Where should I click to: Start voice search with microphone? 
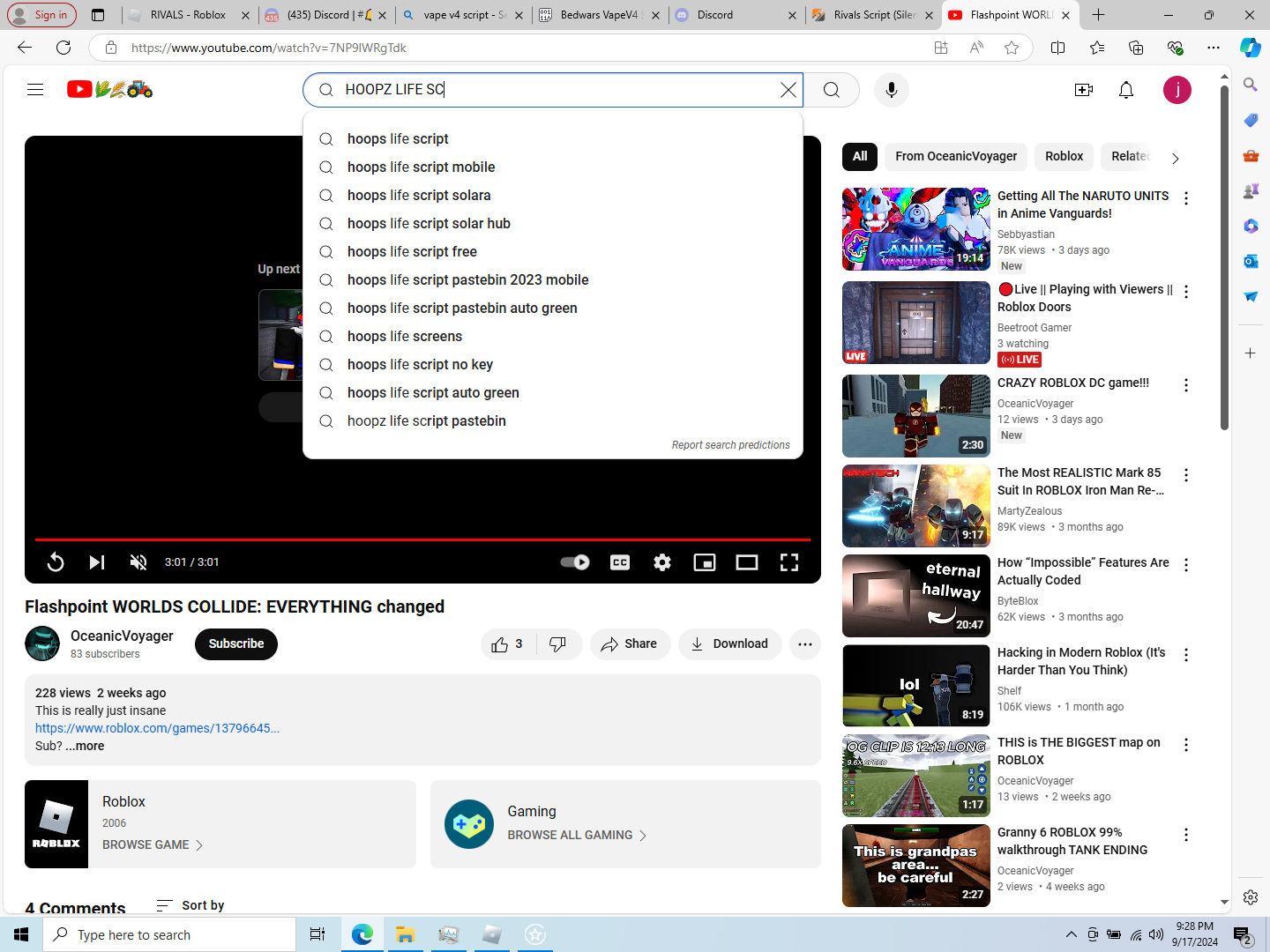[x=892, y=90]
